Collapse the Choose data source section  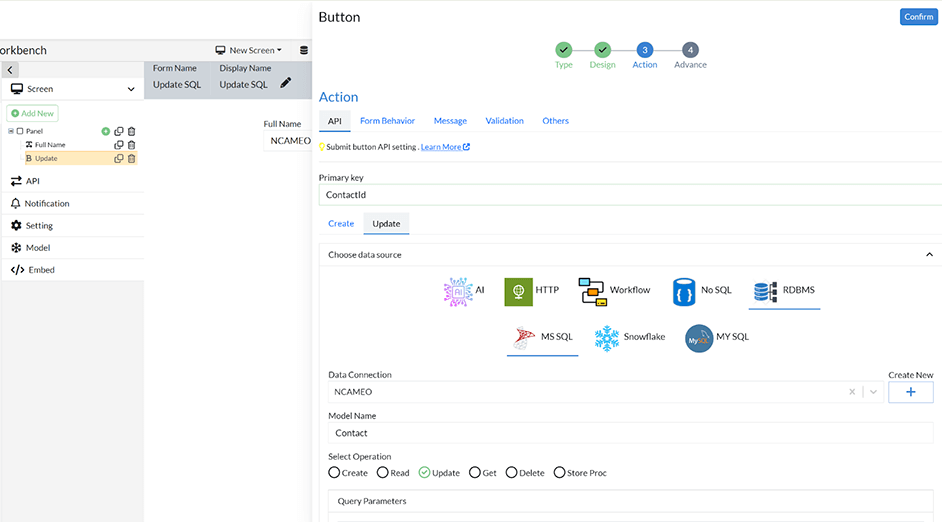tap(929, 255)
